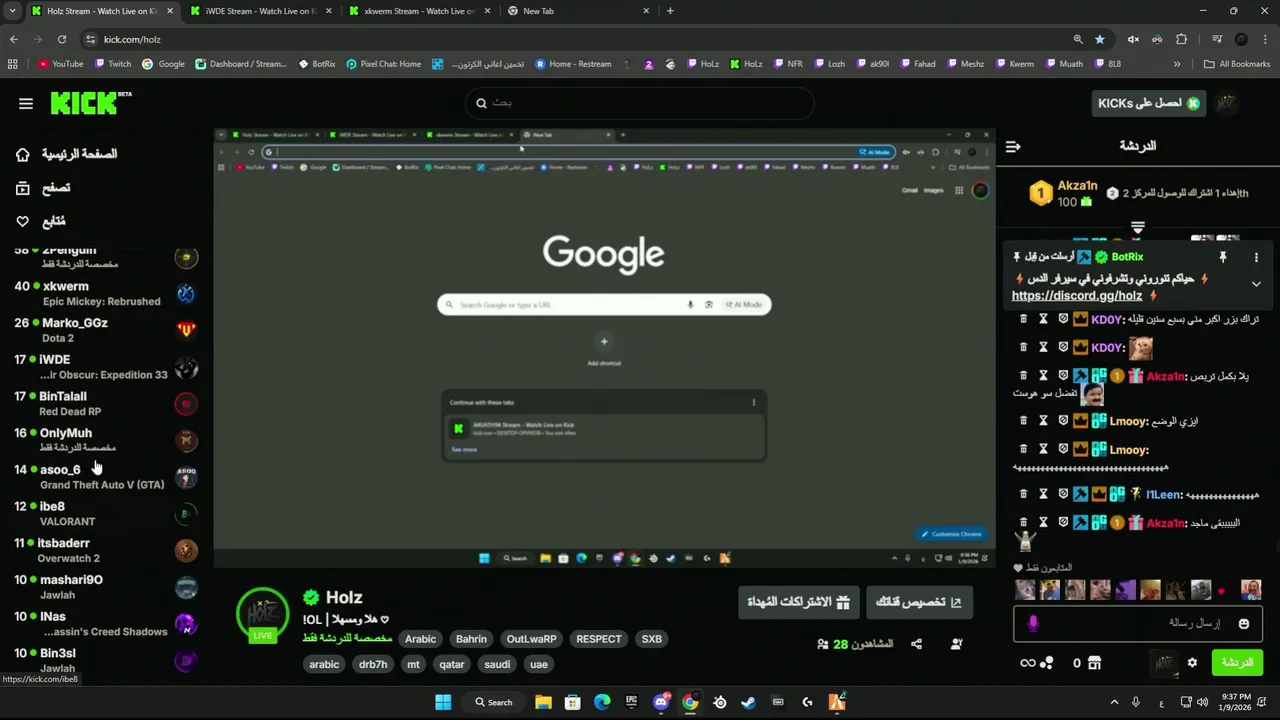Open the Windows Start menu

pyautogui.click(x=443, y=702)
